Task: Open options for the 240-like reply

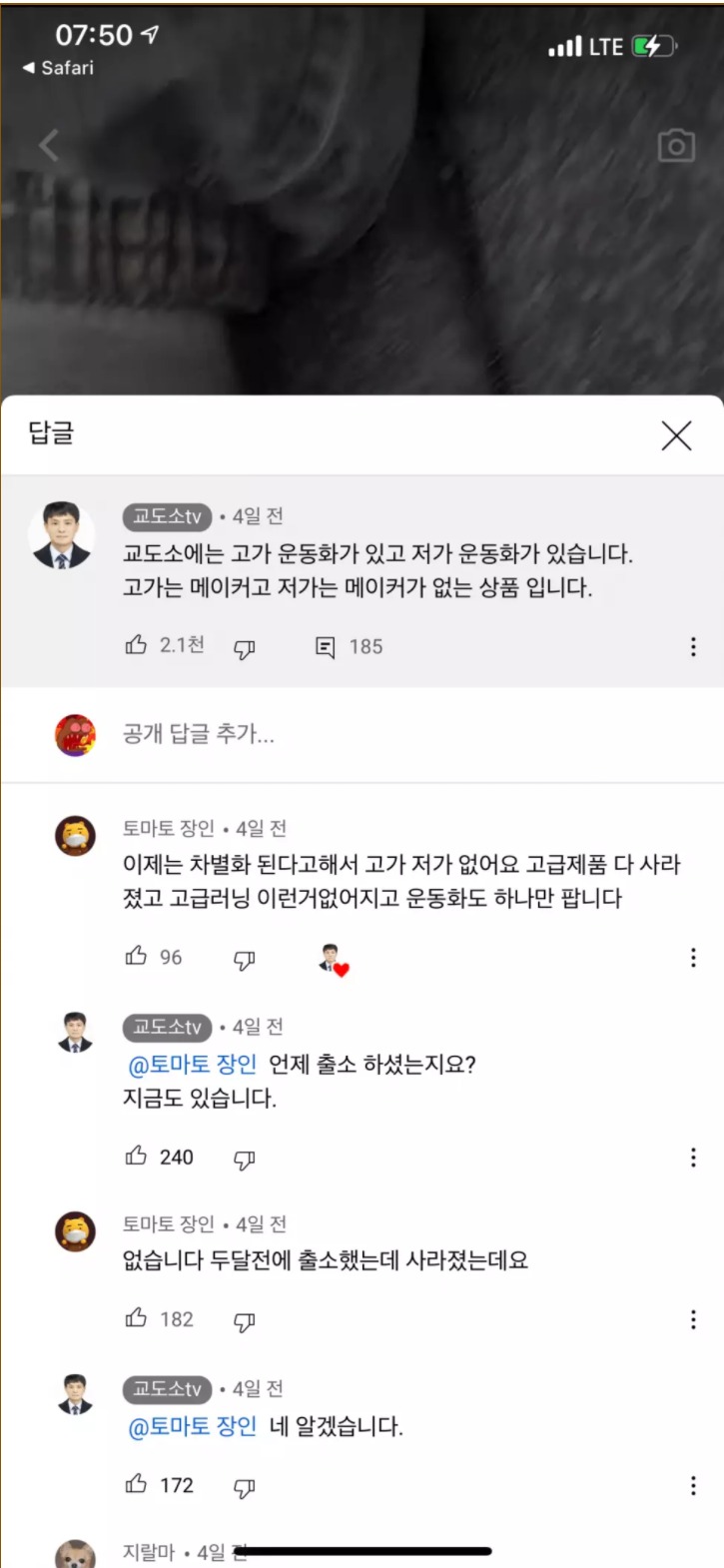Action: 693,1158
